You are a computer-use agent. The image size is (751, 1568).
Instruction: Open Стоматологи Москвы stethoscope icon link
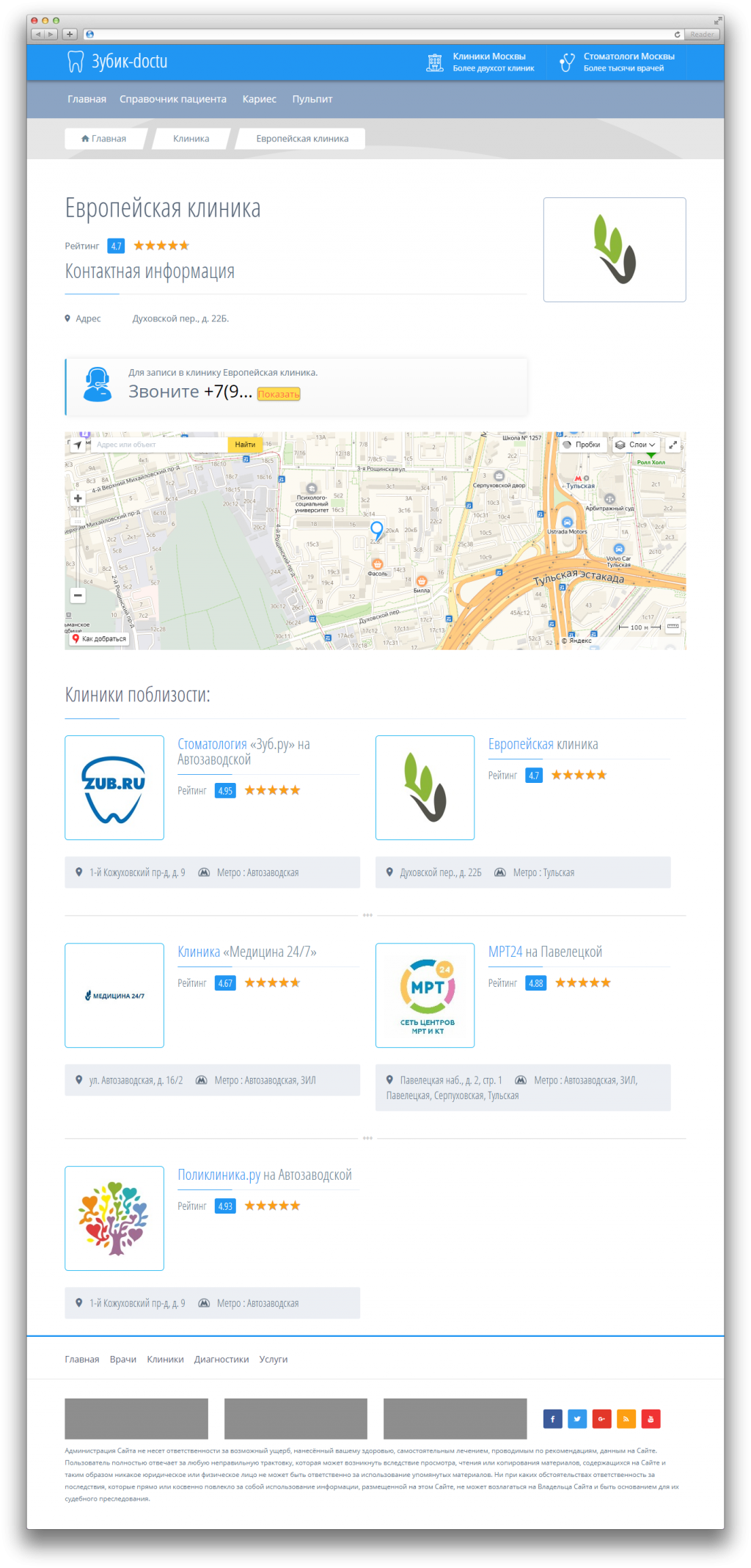click(567, 62)
